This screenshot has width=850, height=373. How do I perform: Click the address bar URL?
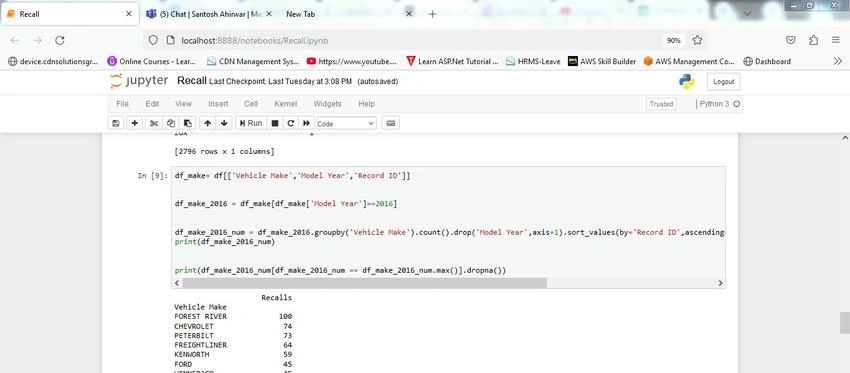point(255,41)
